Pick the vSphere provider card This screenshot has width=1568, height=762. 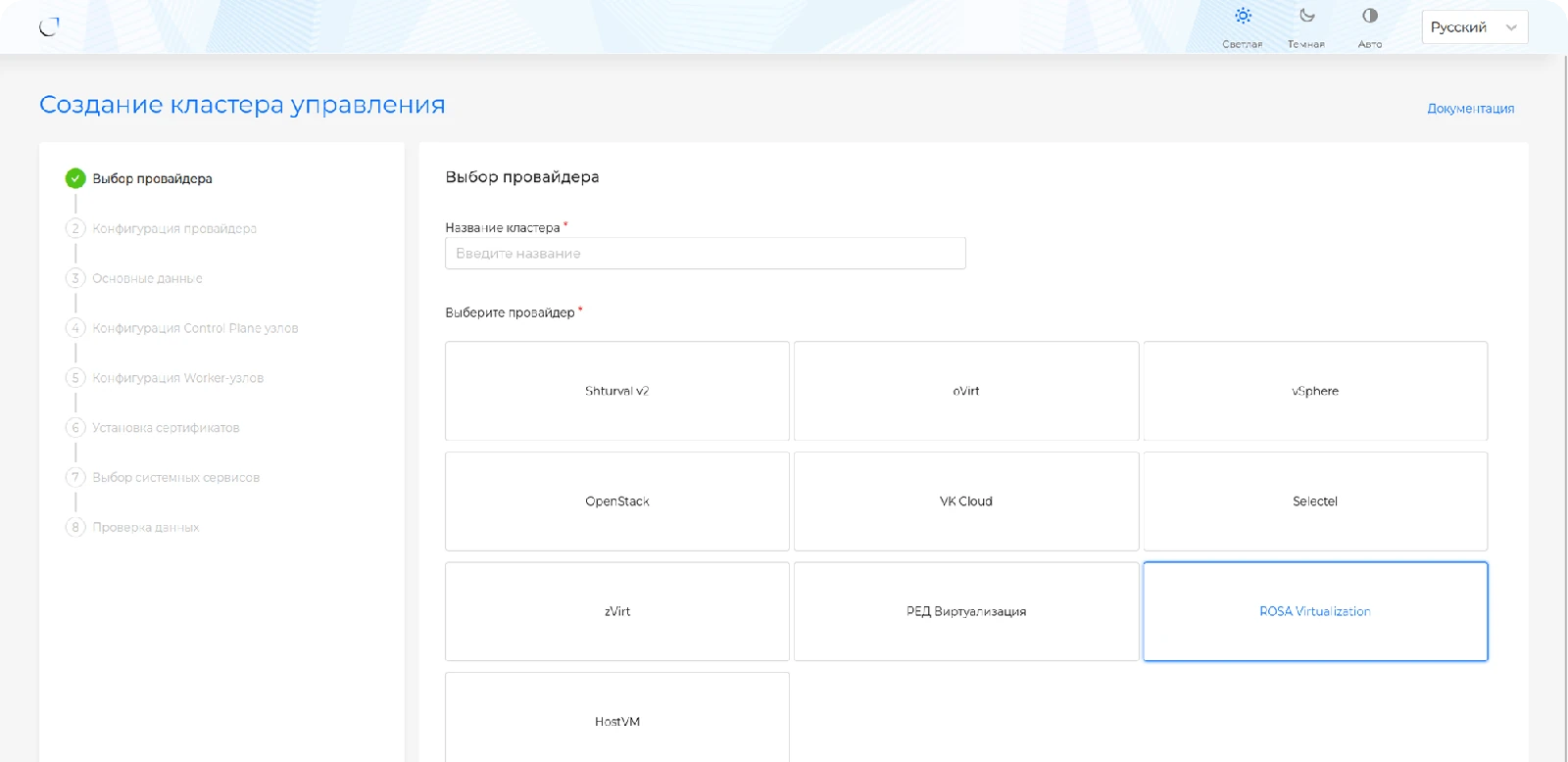[1315, 391]
